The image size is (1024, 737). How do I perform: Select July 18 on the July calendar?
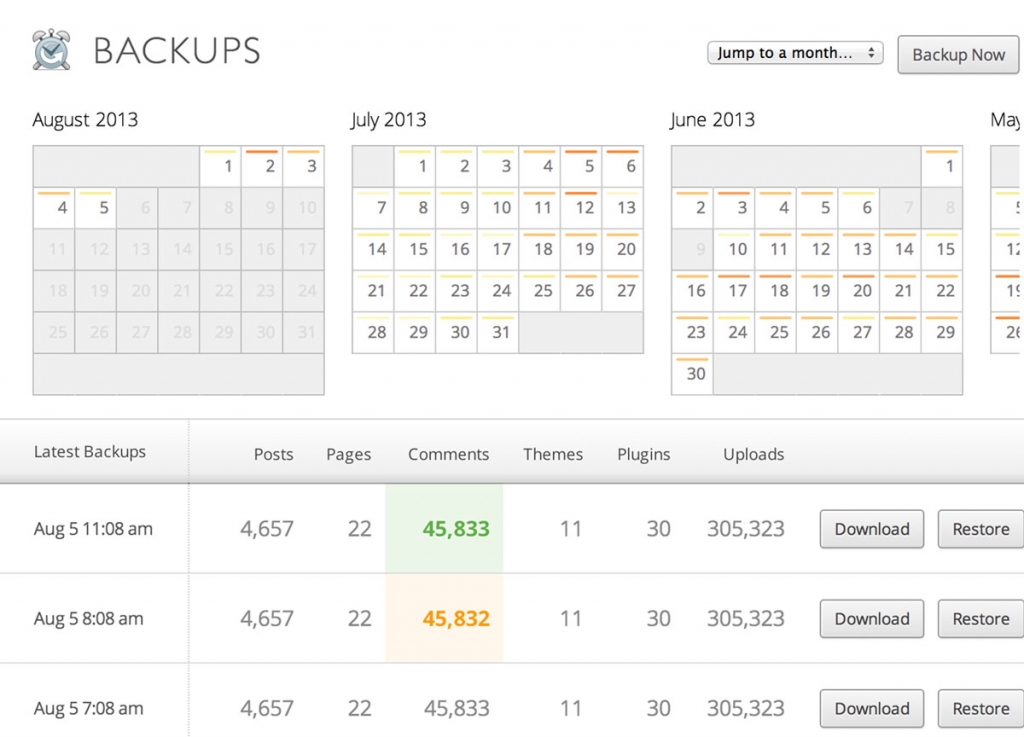pyautogui.click(x=541, y=250)
